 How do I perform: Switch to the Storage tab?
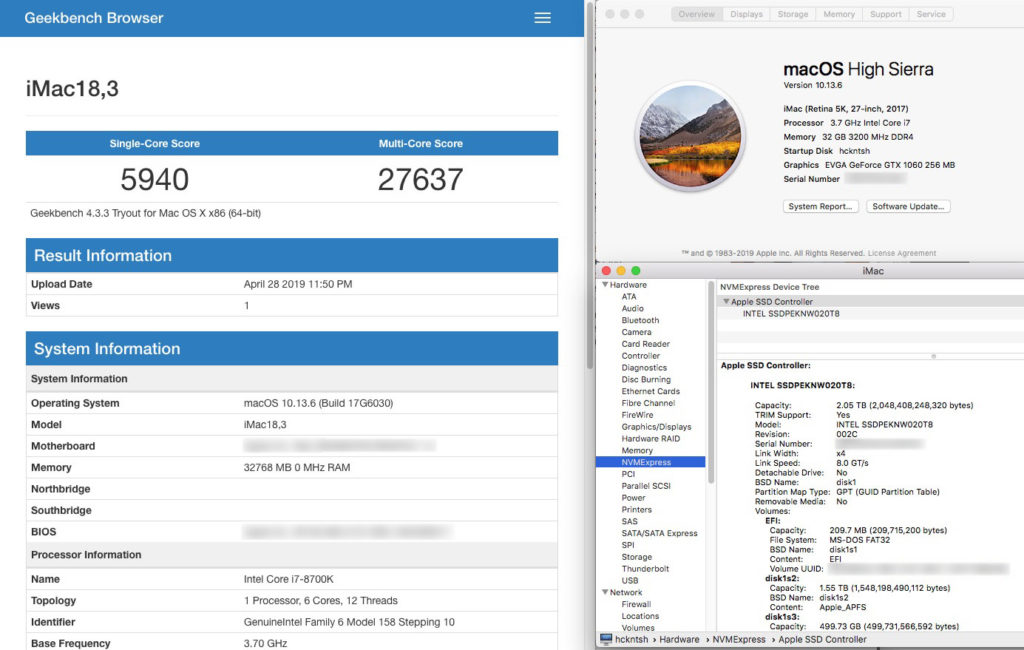793,14
